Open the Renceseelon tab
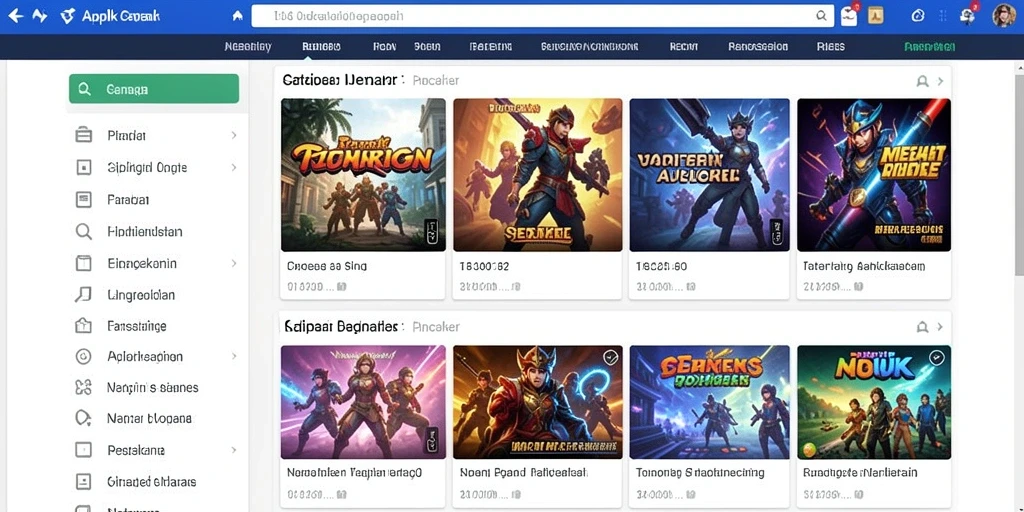Image resolution: width=1024 pixels, height=512 pixels. tap(758, 46)
